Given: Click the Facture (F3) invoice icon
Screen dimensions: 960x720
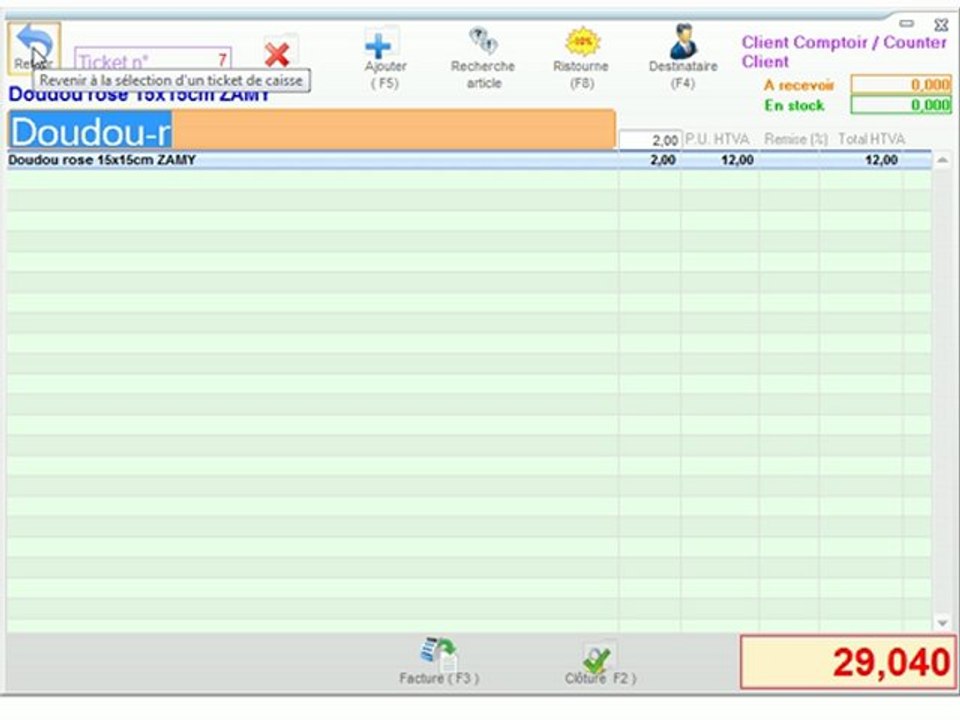Looking at the screenshot, I should click(x=439, y=654).
